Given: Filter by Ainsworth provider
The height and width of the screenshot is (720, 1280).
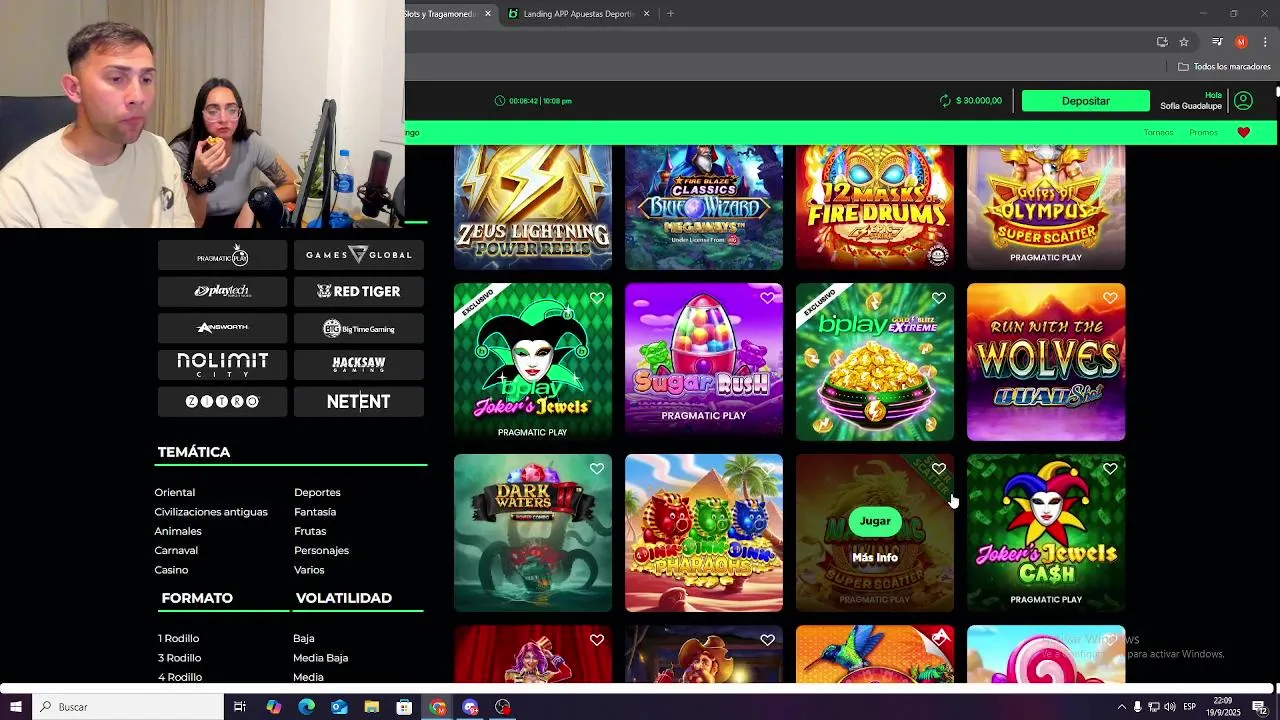Looking at the screenshot, I should pyautogui.click(x=222, y=328).
